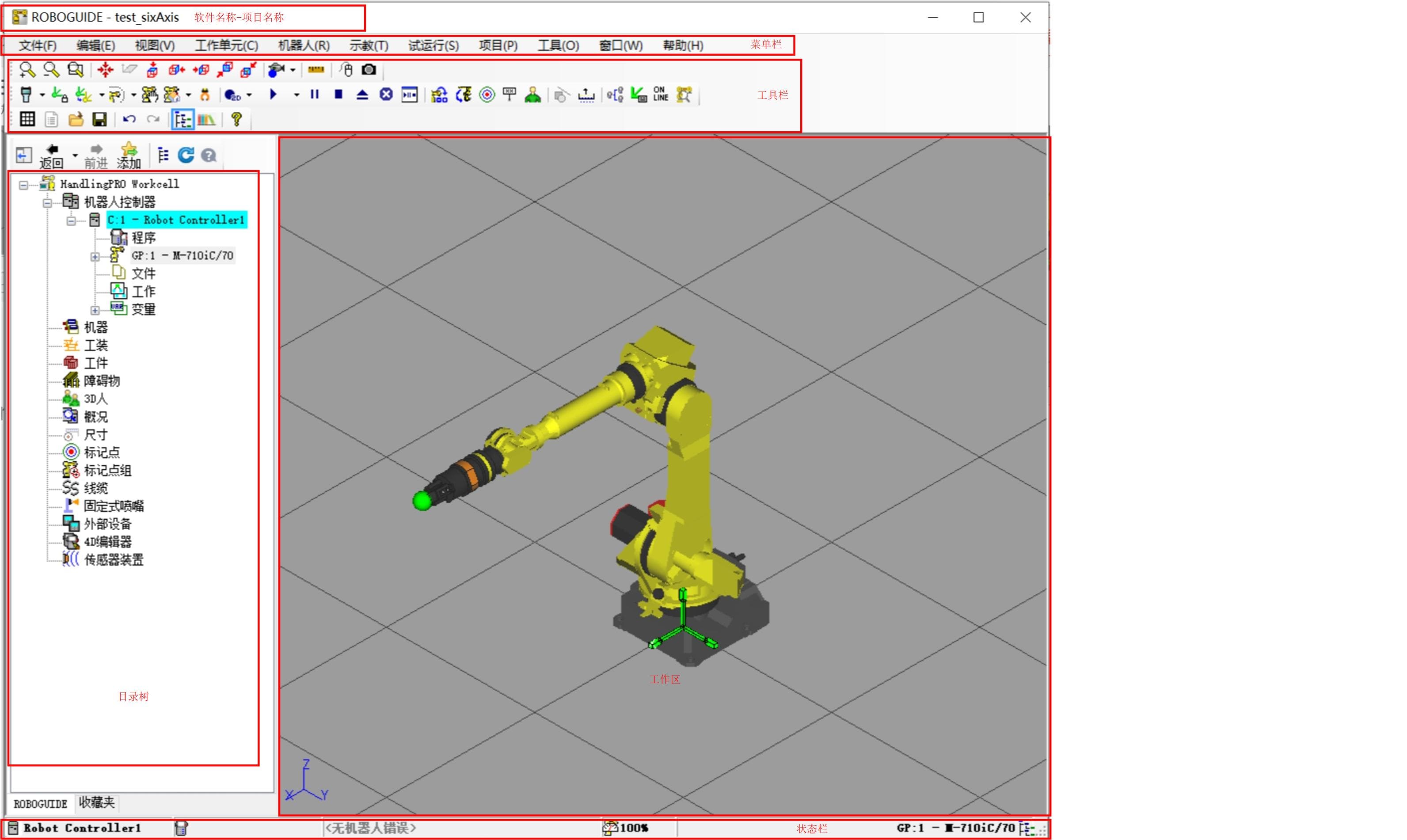Select the 工装 tree item

pyautogui.click(x=96, y=345)
